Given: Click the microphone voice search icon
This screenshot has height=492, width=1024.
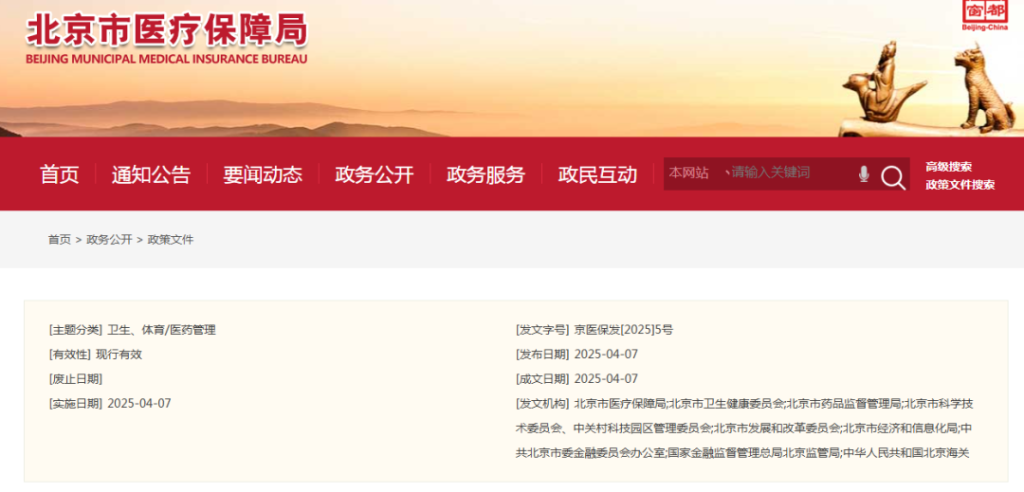Looking at the screenshot, I should point(864,174).
